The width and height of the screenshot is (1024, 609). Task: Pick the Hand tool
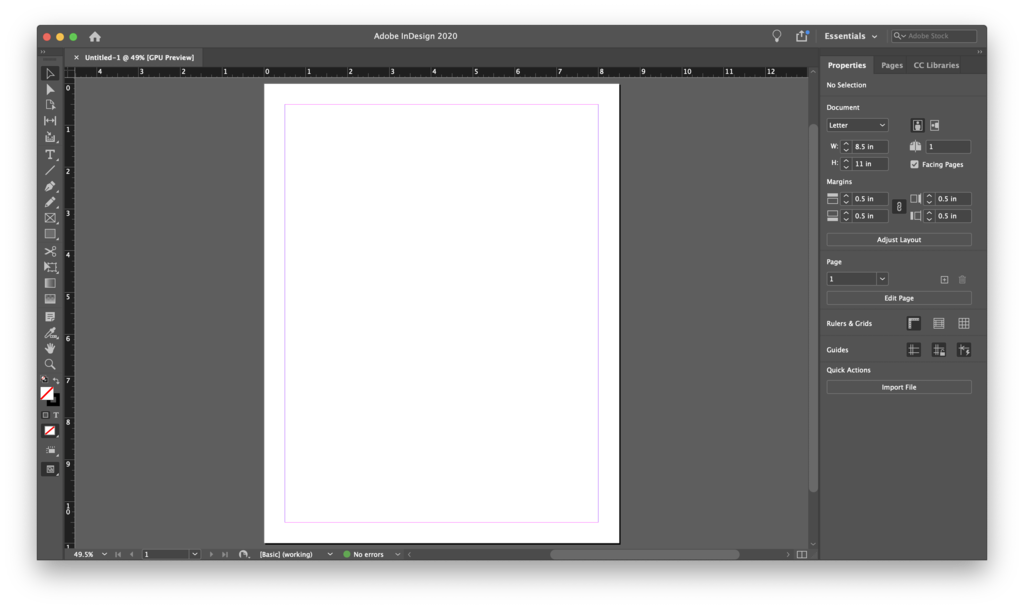[x=50, y=349]
